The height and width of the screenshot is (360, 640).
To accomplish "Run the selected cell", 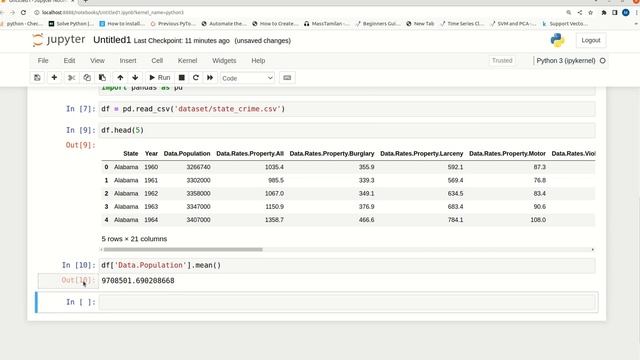I will [x=160, y=78].
